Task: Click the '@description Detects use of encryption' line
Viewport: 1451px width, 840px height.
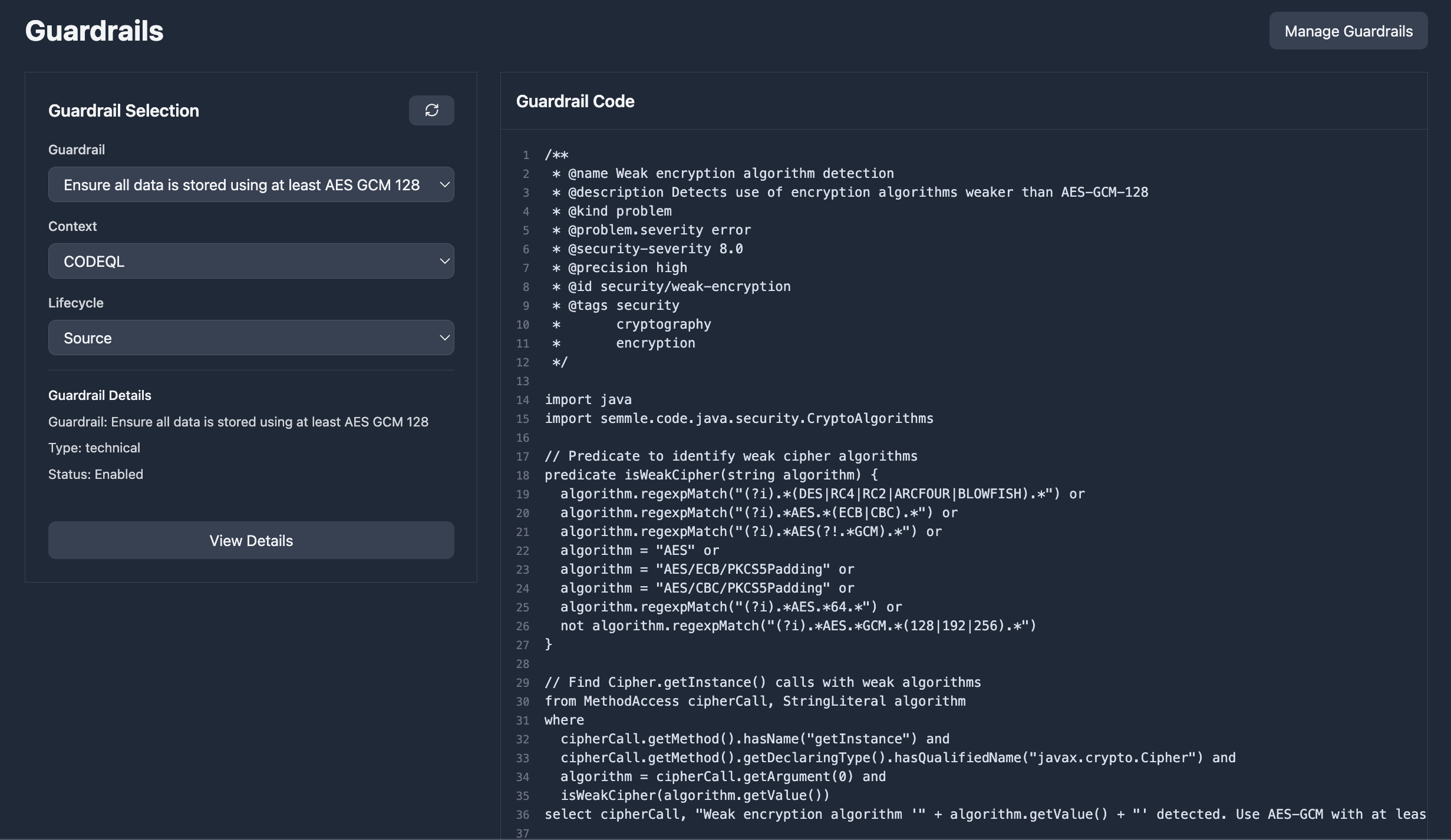Action: (x=850, y=192)
